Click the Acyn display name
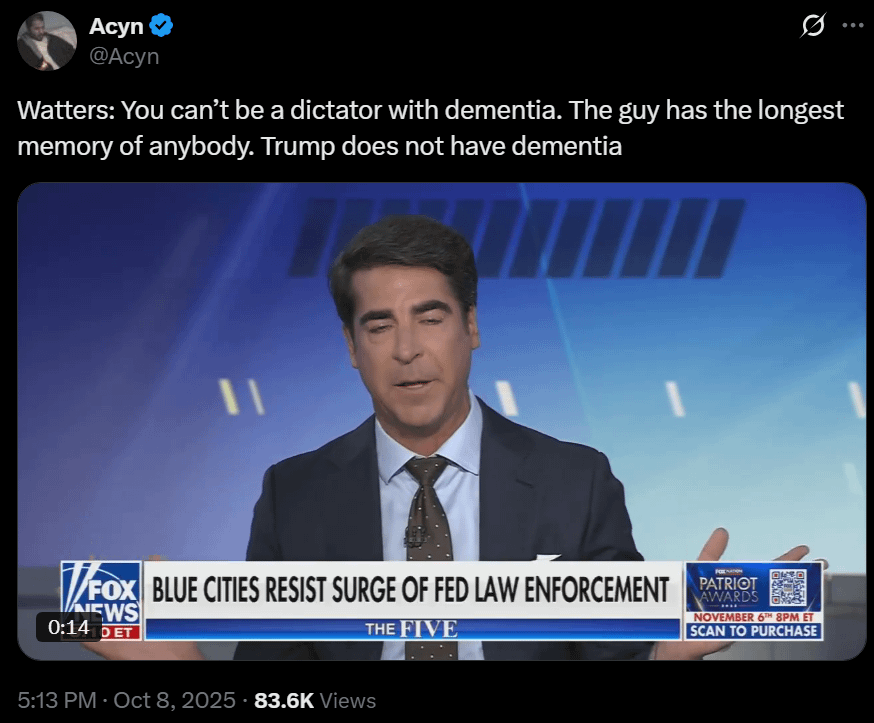 coord(116,26)
